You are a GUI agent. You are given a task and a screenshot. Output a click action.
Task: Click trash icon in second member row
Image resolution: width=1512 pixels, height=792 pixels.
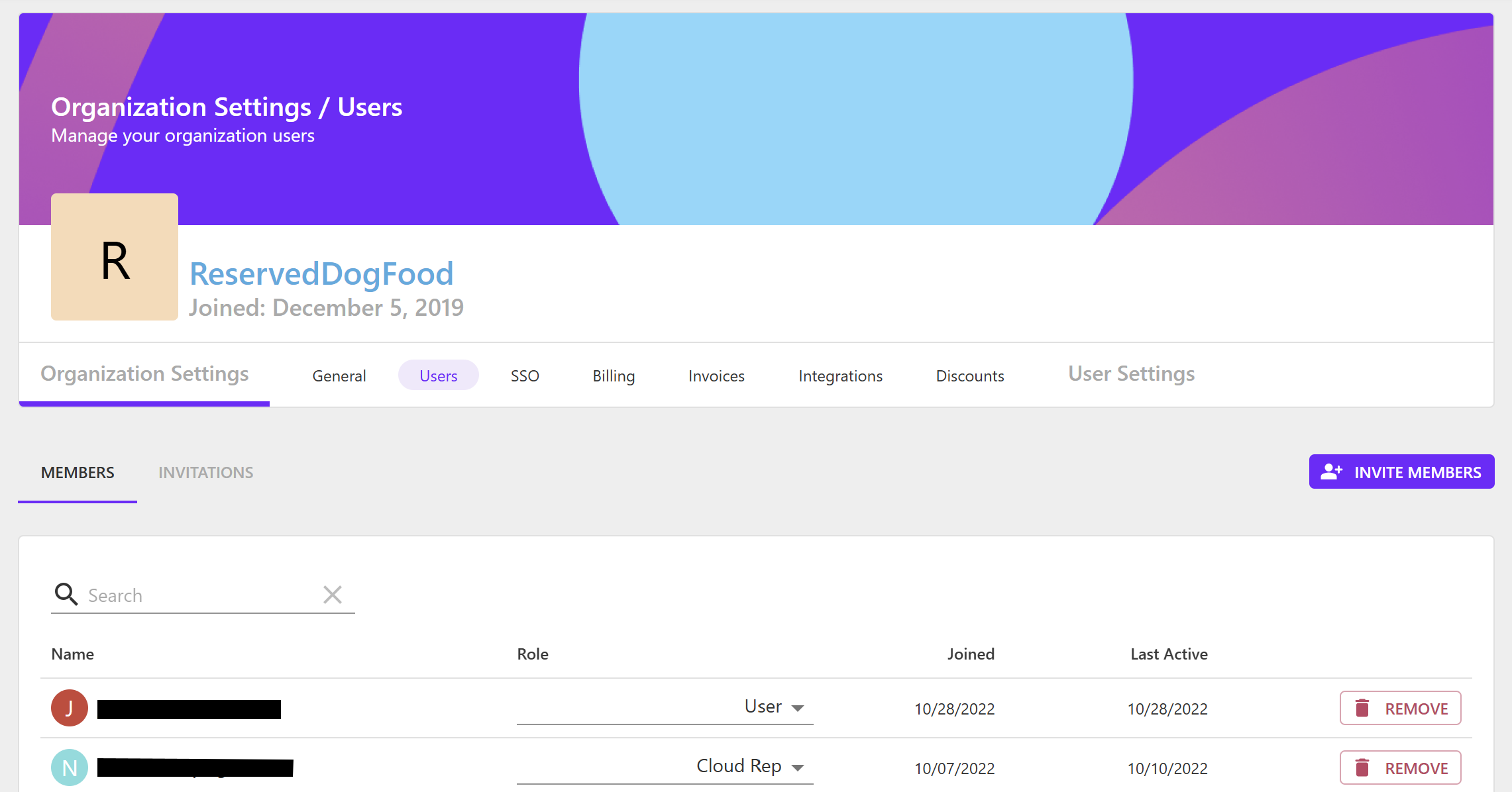coord(1362,767)
